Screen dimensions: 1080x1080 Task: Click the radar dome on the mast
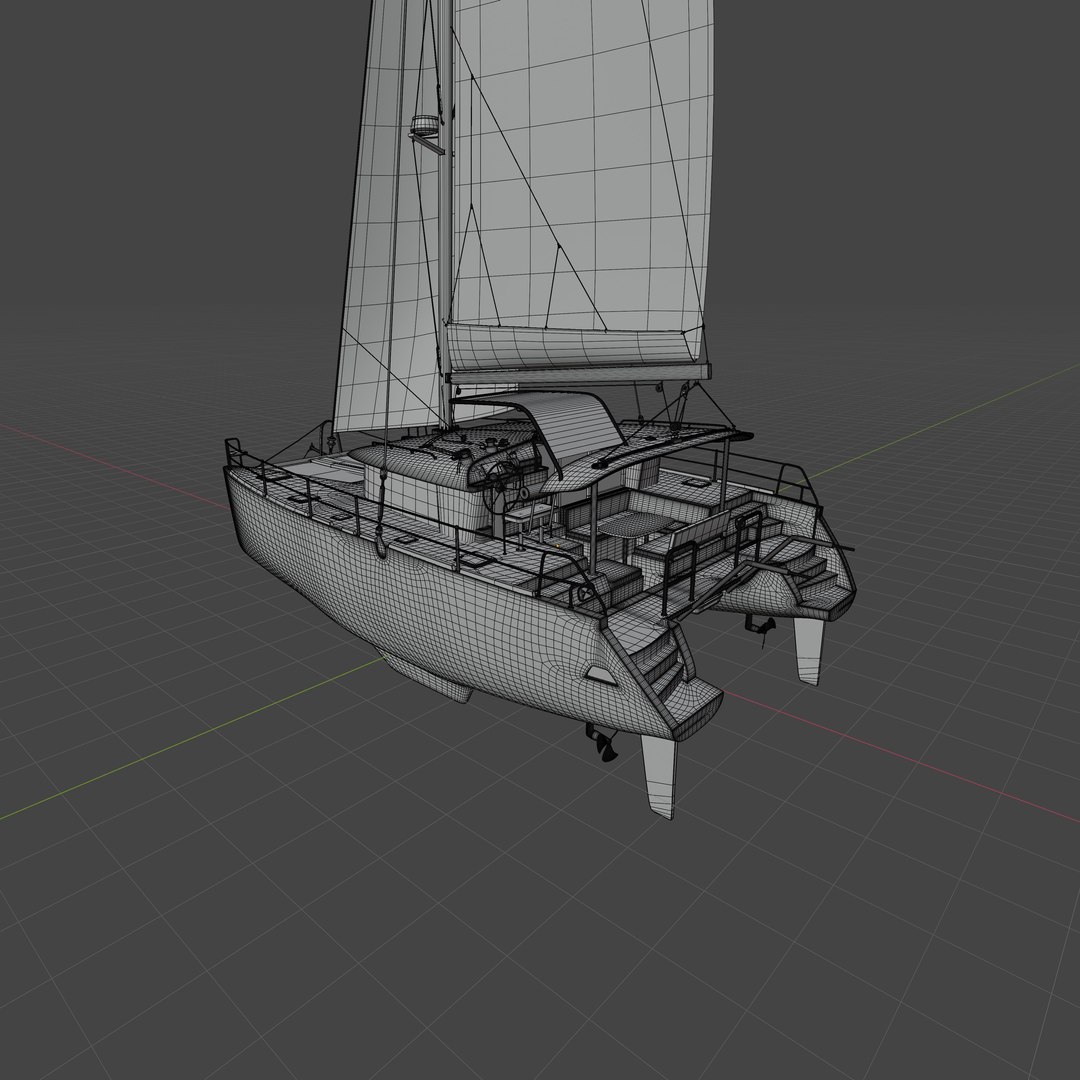(x=426, y=125)
